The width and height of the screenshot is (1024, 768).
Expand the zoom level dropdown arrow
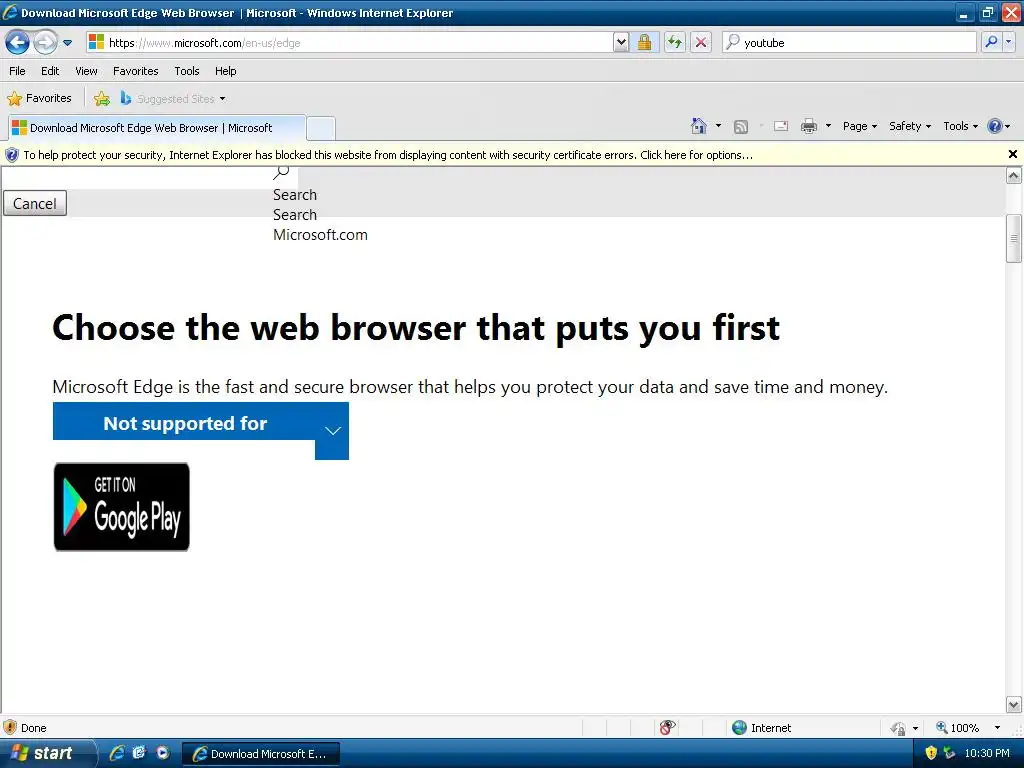tap(997, 728)
